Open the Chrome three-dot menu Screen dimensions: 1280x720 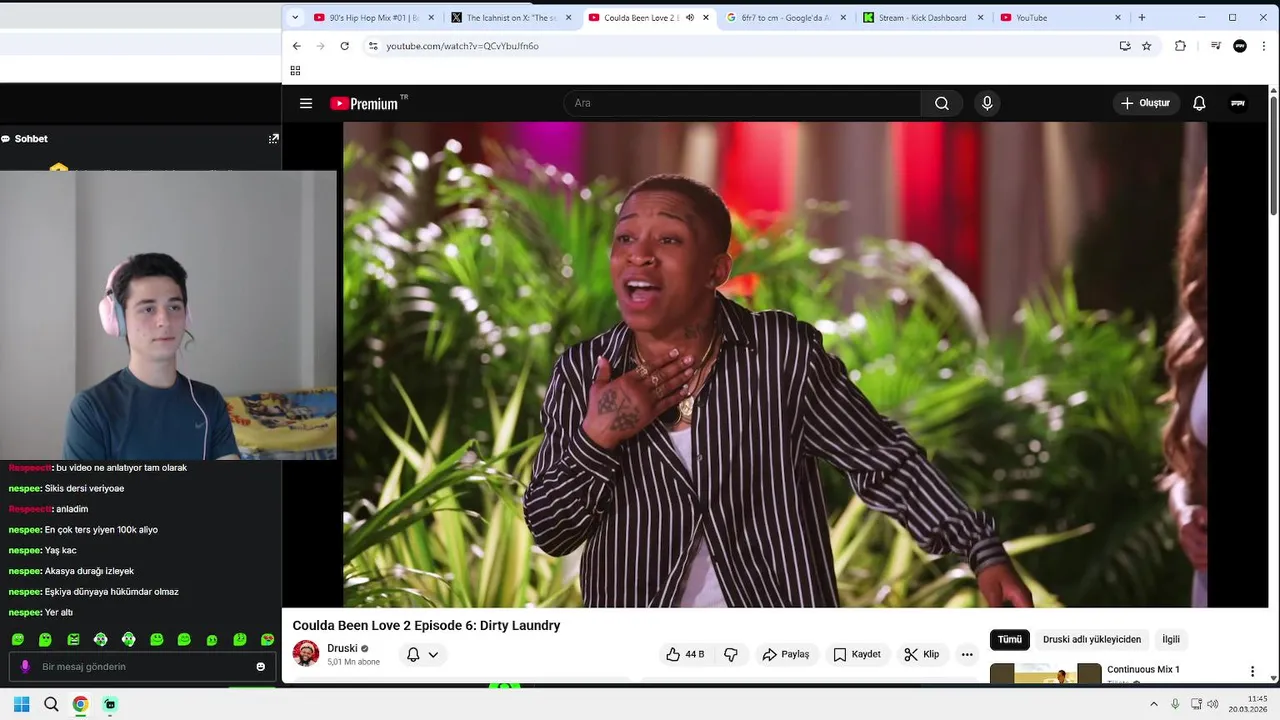point(1264,46)
